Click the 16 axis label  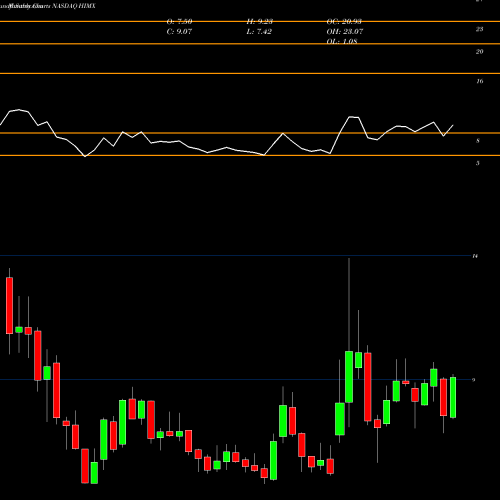tap(479, 81)
